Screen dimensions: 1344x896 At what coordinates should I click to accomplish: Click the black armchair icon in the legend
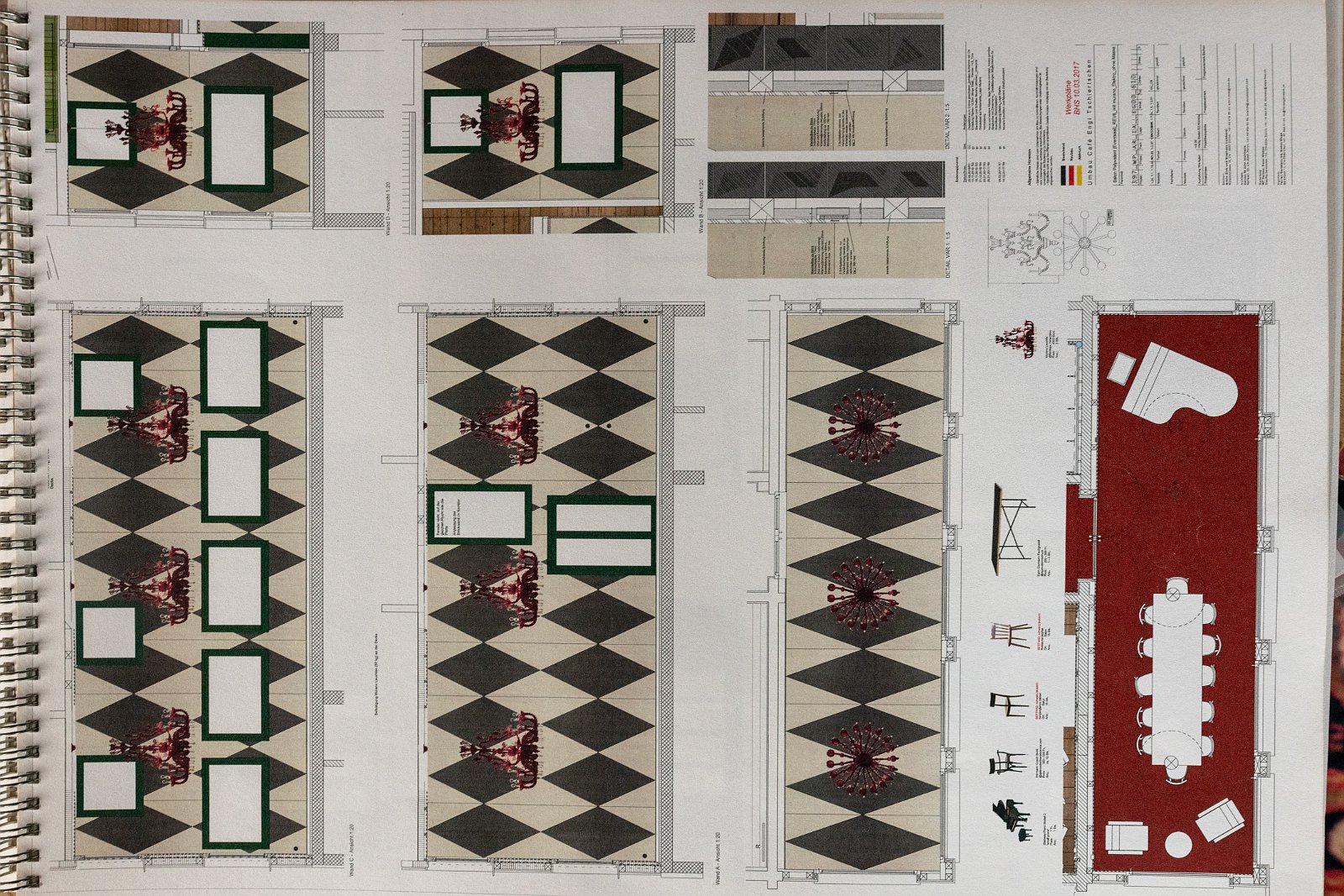pyautogui.click(x=1007, y=762)
